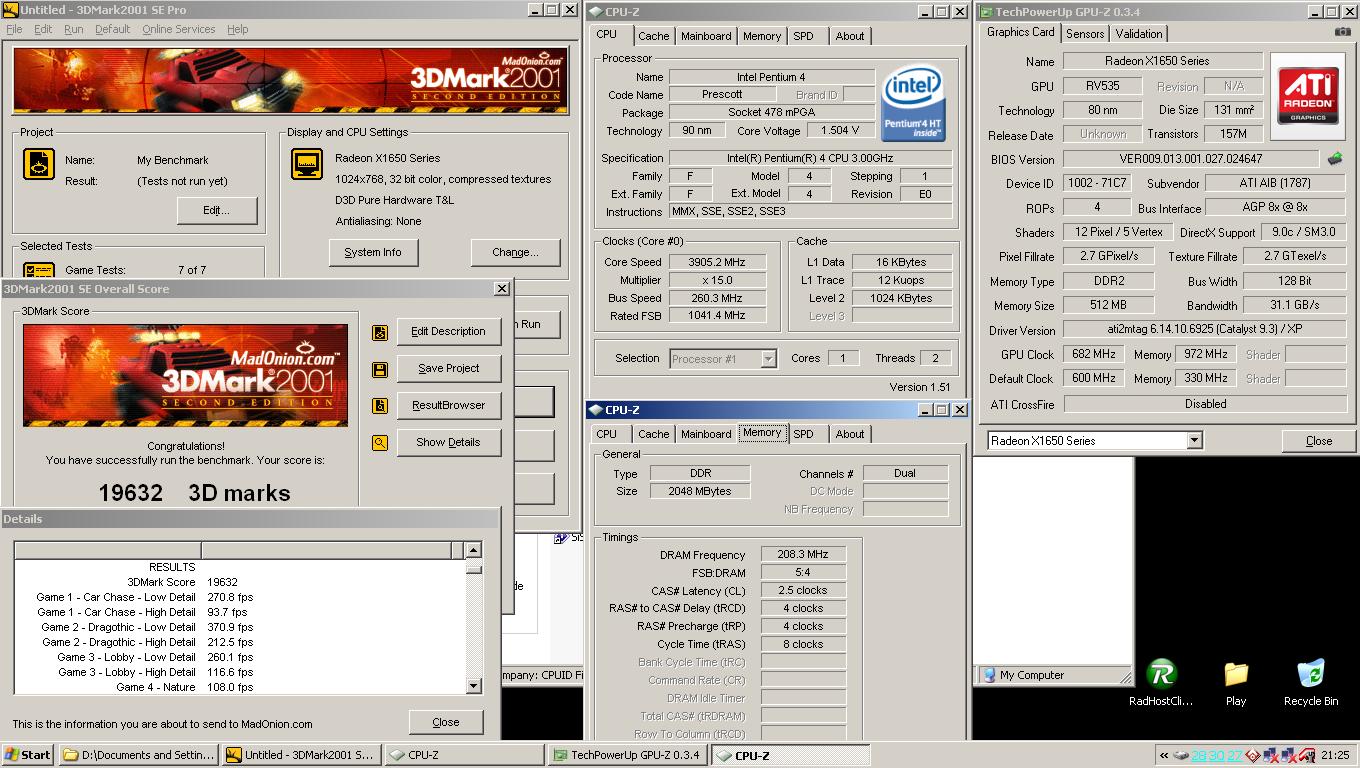Click the red diamond tray icon

pos(1253,755)
